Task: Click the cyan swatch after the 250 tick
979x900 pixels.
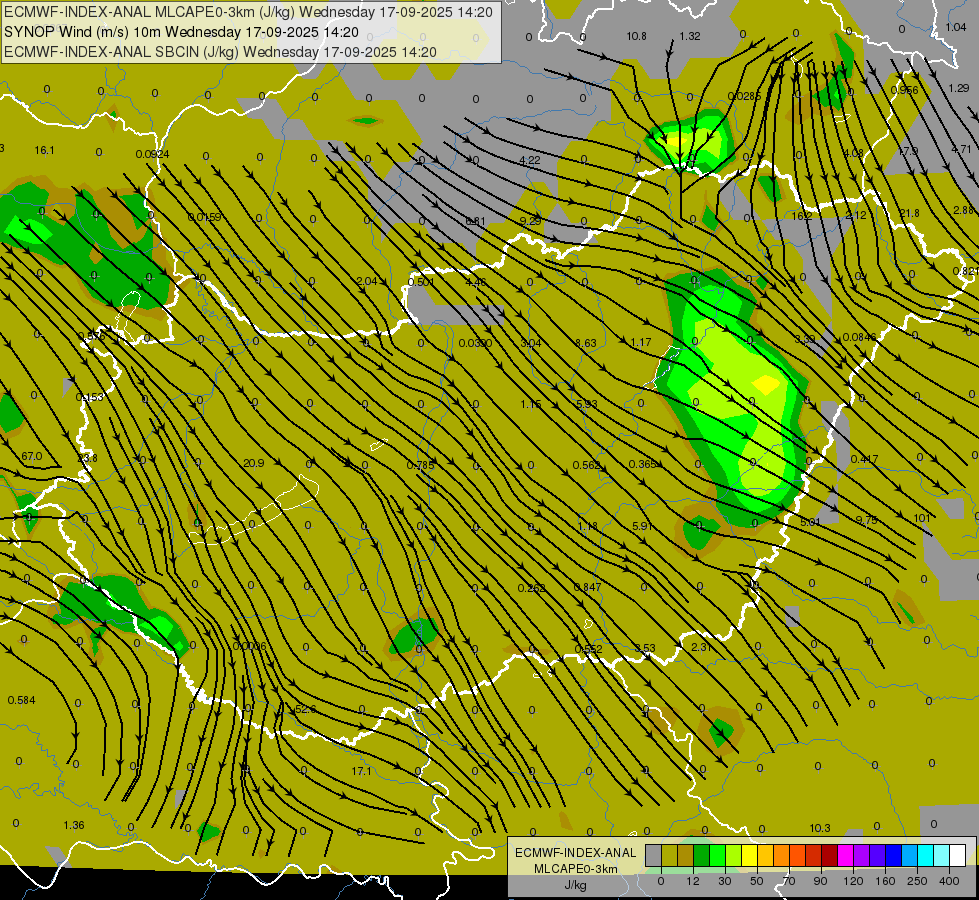Action: [925, 856]
